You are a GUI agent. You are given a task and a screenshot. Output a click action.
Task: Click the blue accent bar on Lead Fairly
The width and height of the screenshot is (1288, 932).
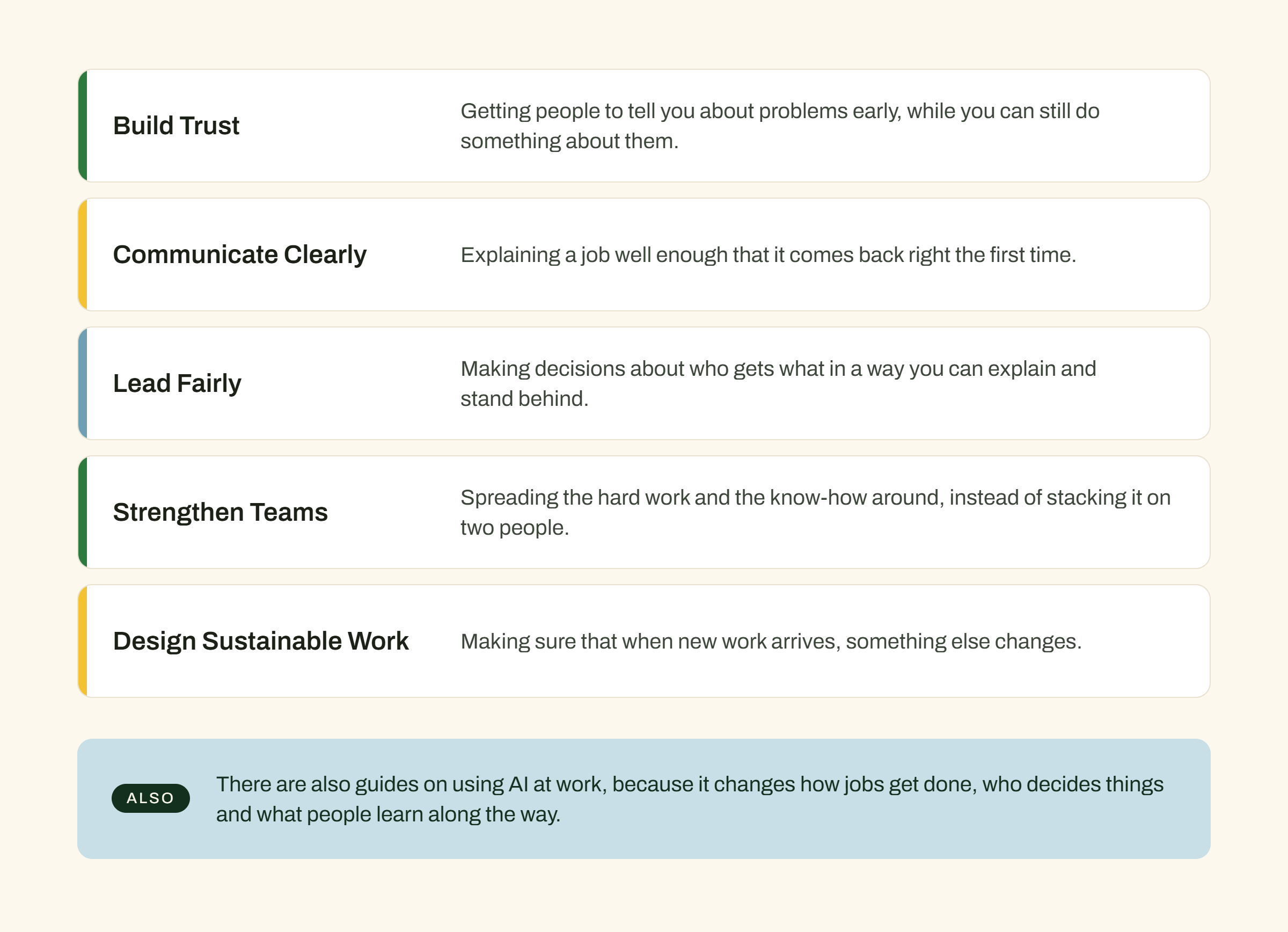[83, 383]
